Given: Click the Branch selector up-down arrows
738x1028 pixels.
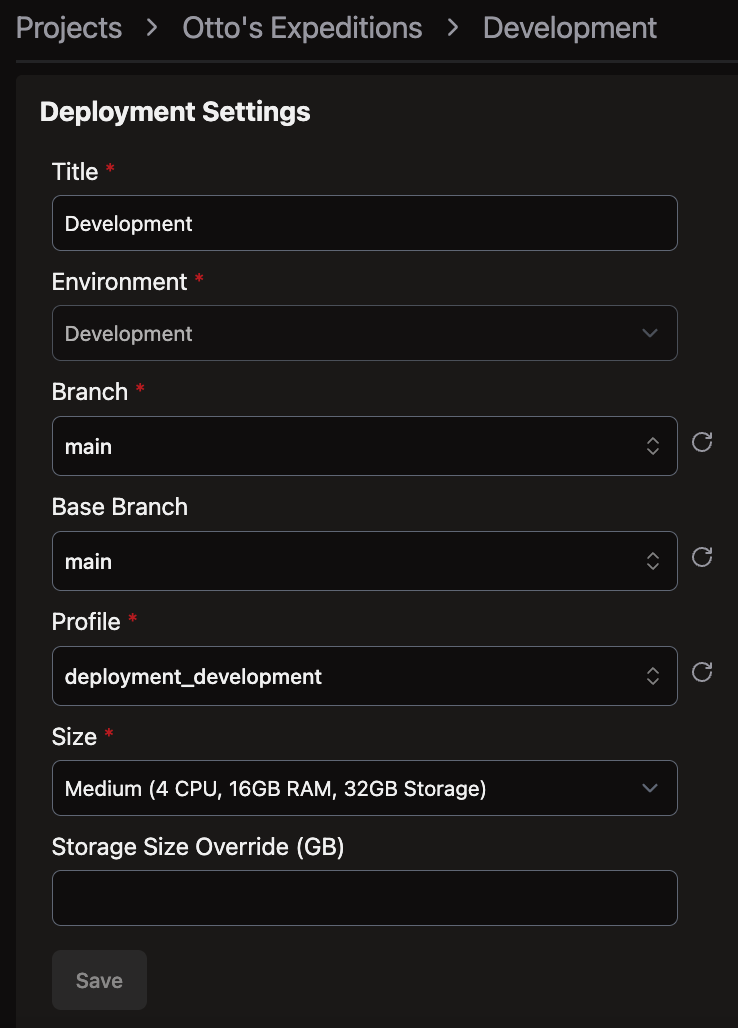Looking at the screenshot, I should click(652, 446).
